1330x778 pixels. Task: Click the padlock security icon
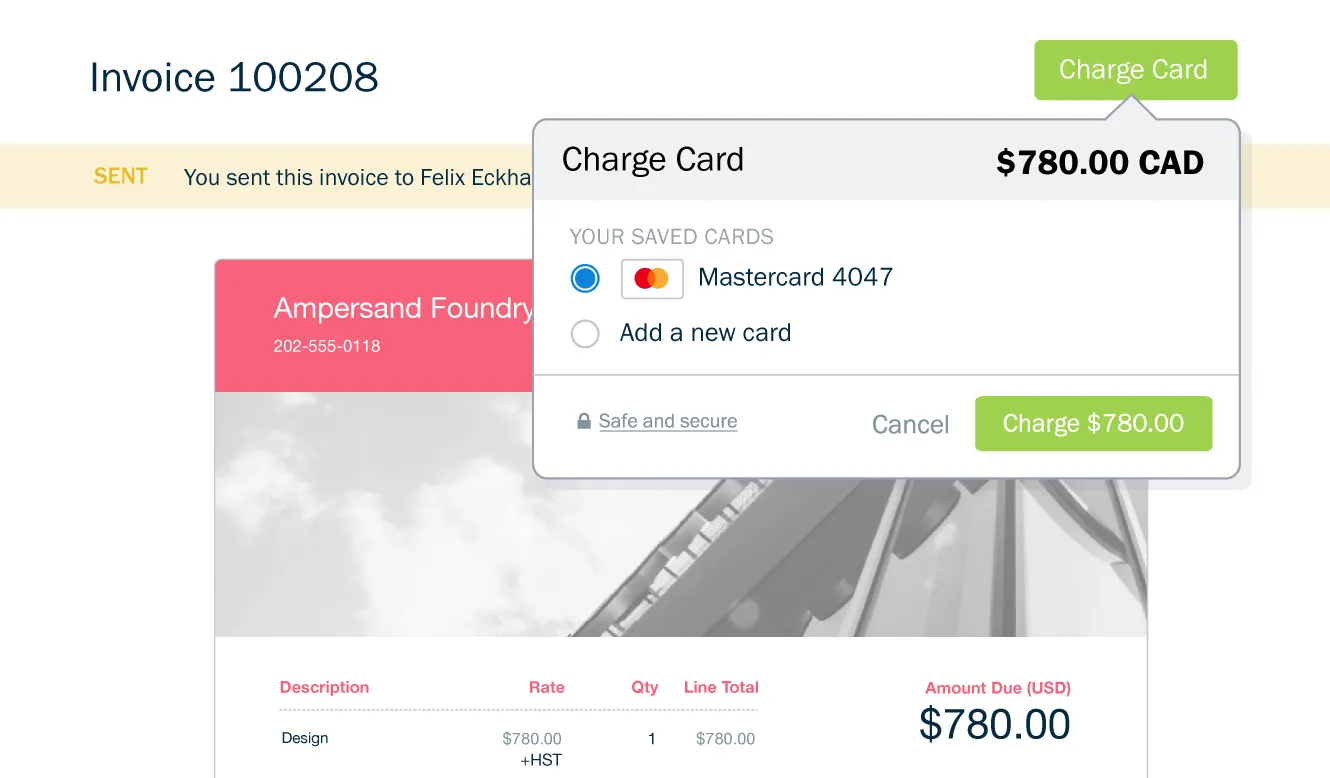pos(584,422)
